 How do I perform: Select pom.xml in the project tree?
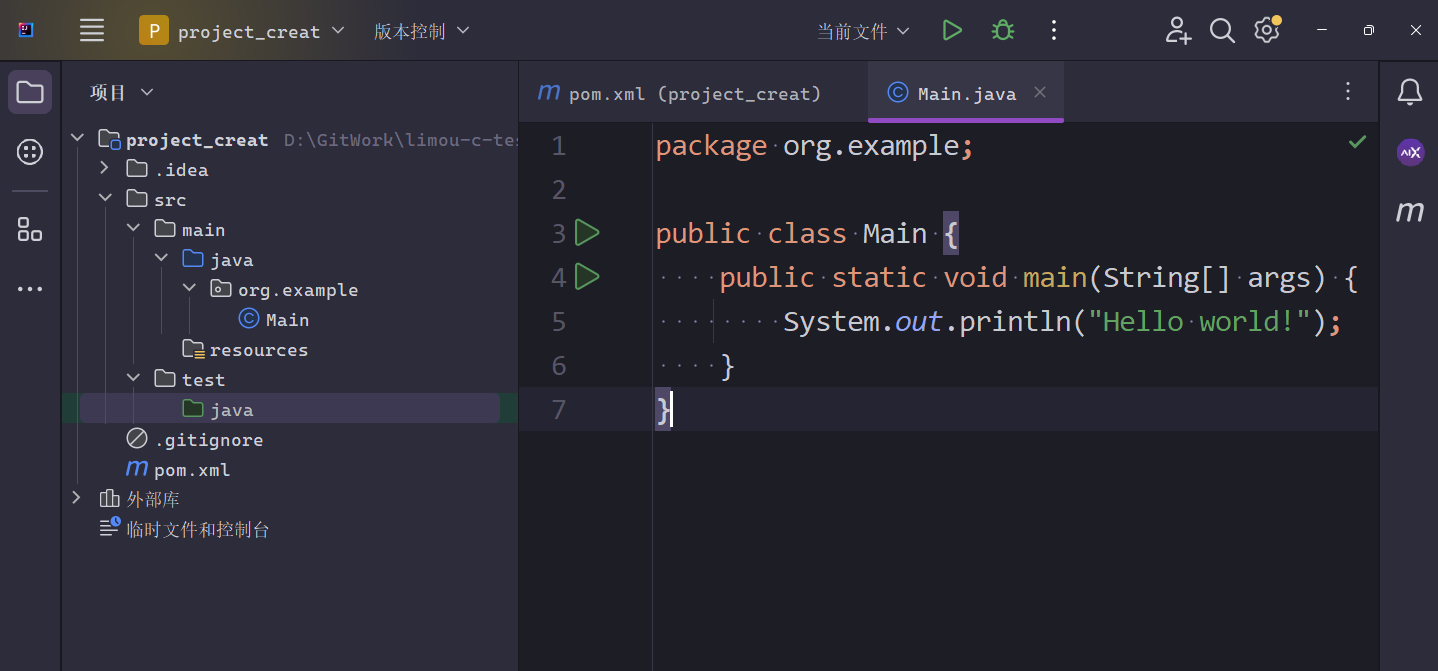(x=191, y=469)
